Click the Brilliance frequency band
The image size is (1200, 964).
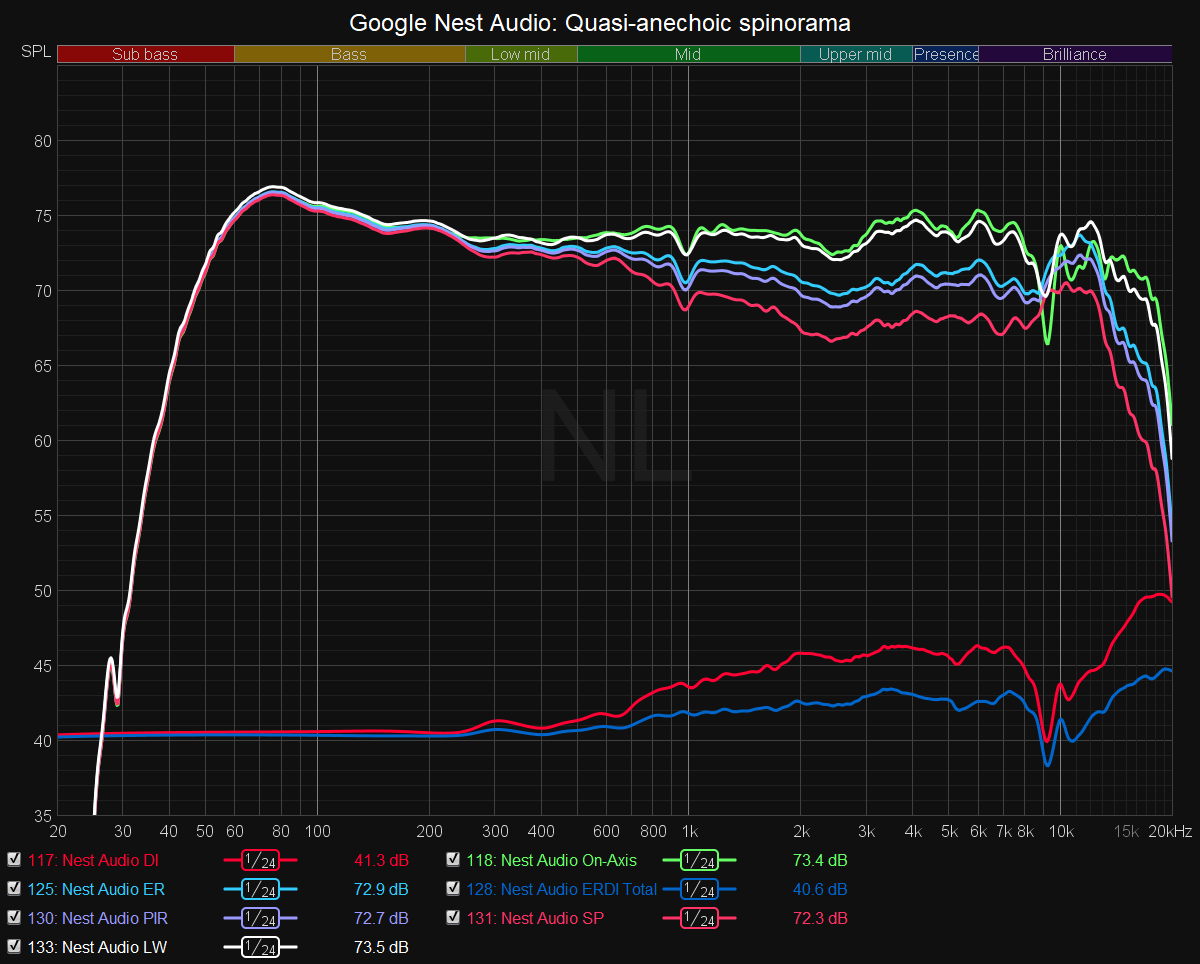click(x=1075, y=54)
